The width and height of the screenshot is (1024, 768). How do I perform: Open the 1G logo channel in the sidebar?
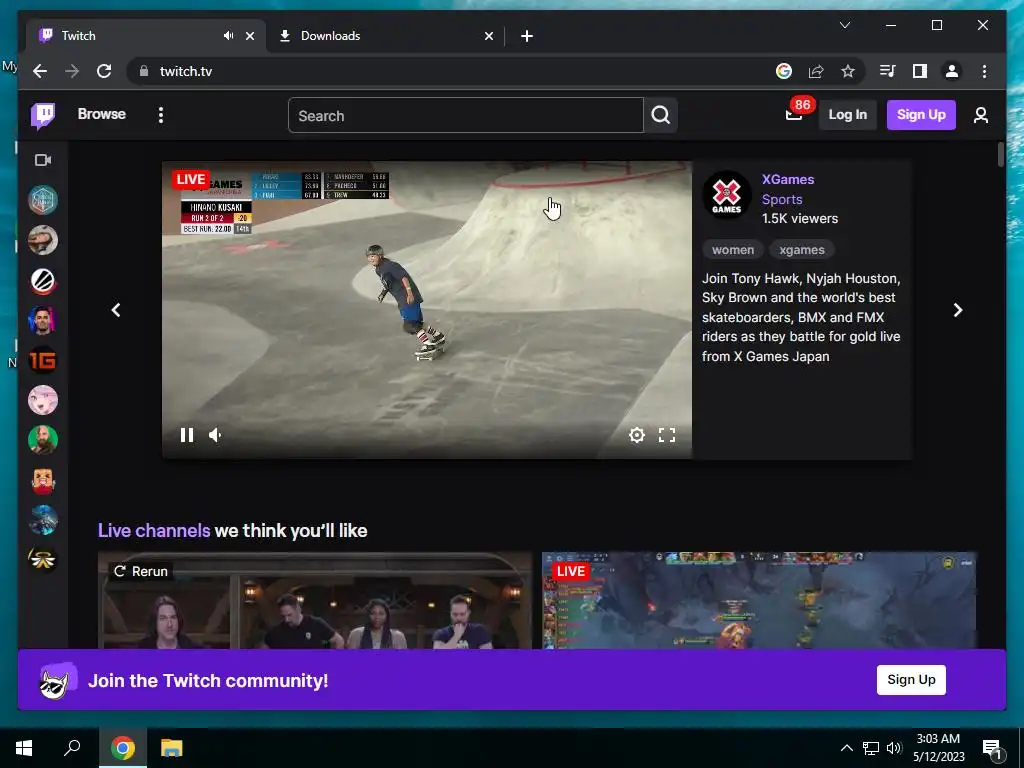click(x=43, y=360)
